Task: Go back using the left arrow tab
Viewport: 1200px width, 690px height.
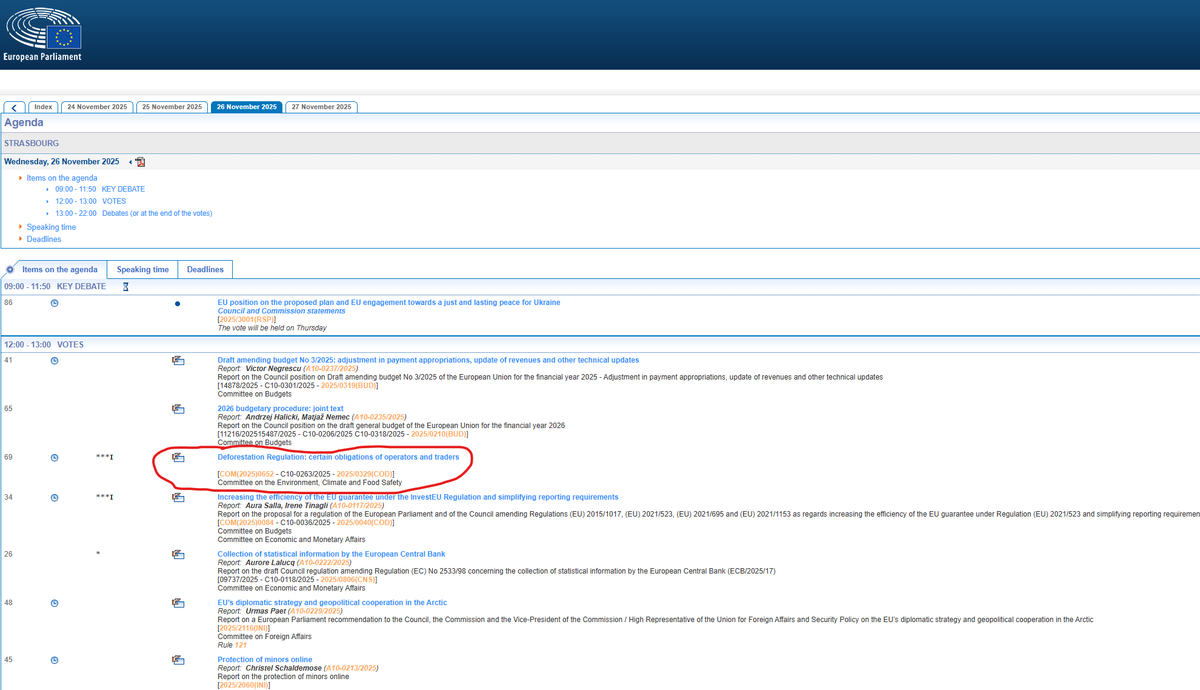Action: [x=15, y=107]
